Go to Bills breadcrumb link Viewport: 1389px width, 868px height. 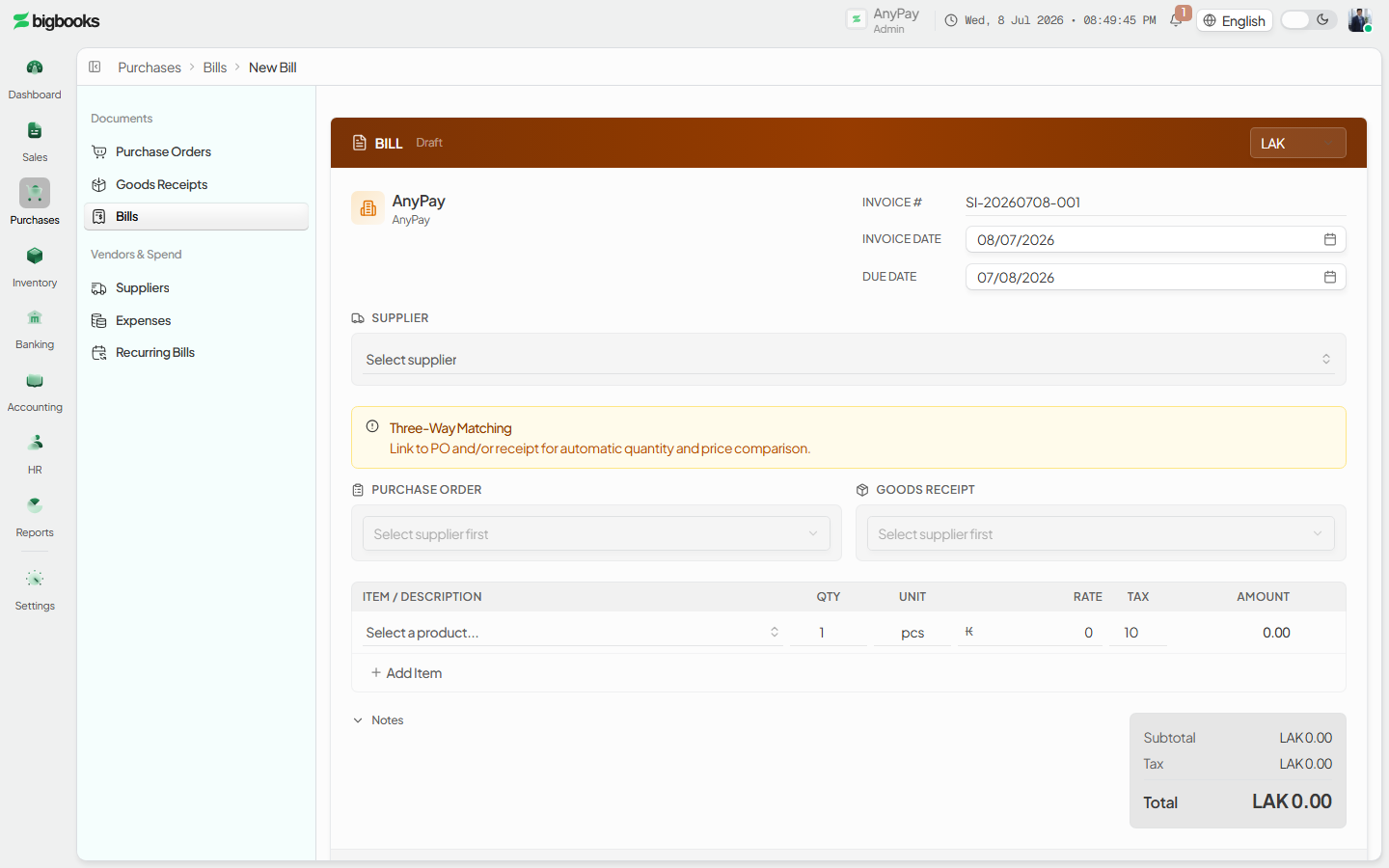coord(215,68)
